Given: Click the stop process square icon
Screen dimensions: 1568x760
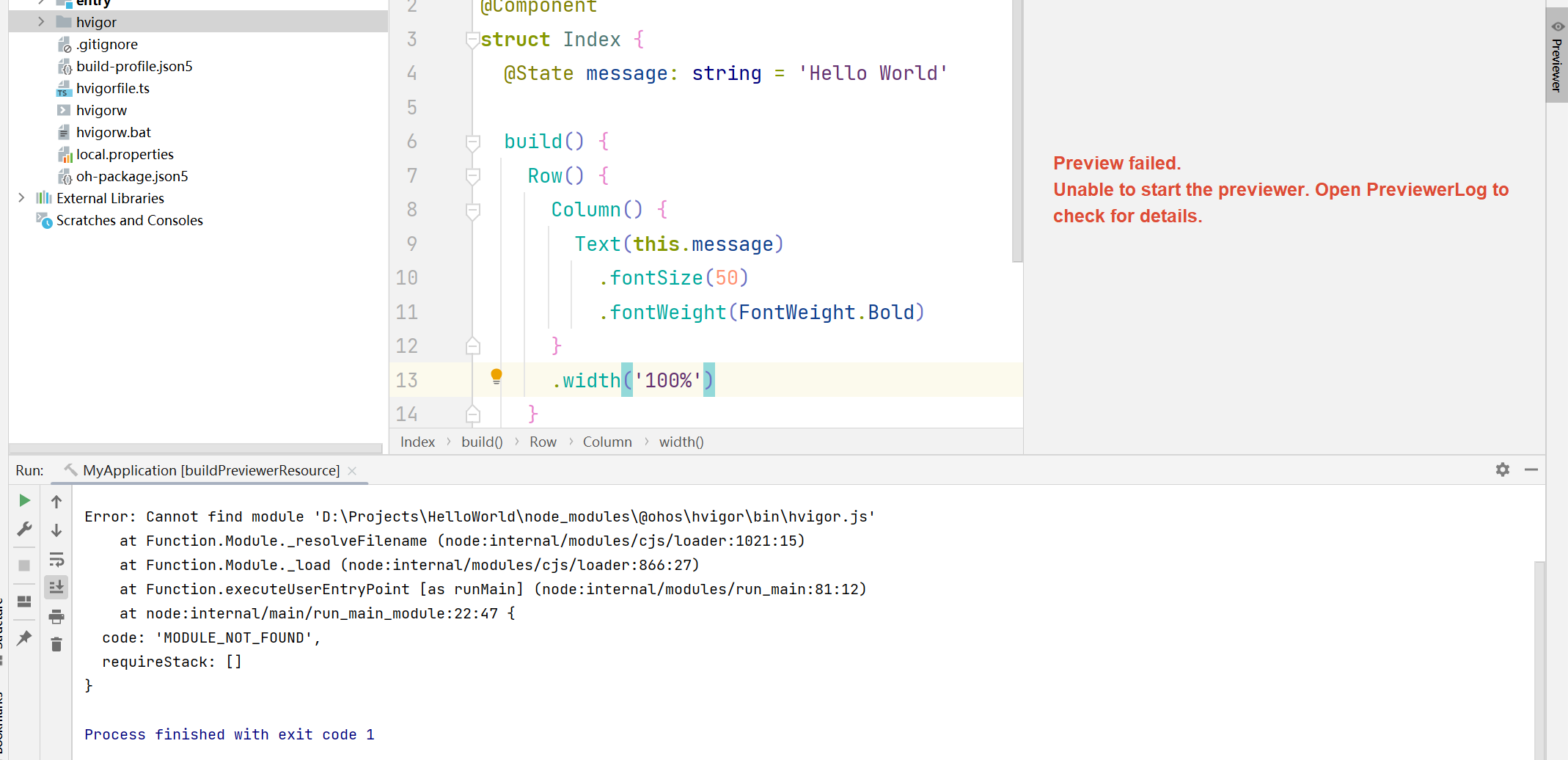Looking at the screenshot, I should tap(24, 566).
